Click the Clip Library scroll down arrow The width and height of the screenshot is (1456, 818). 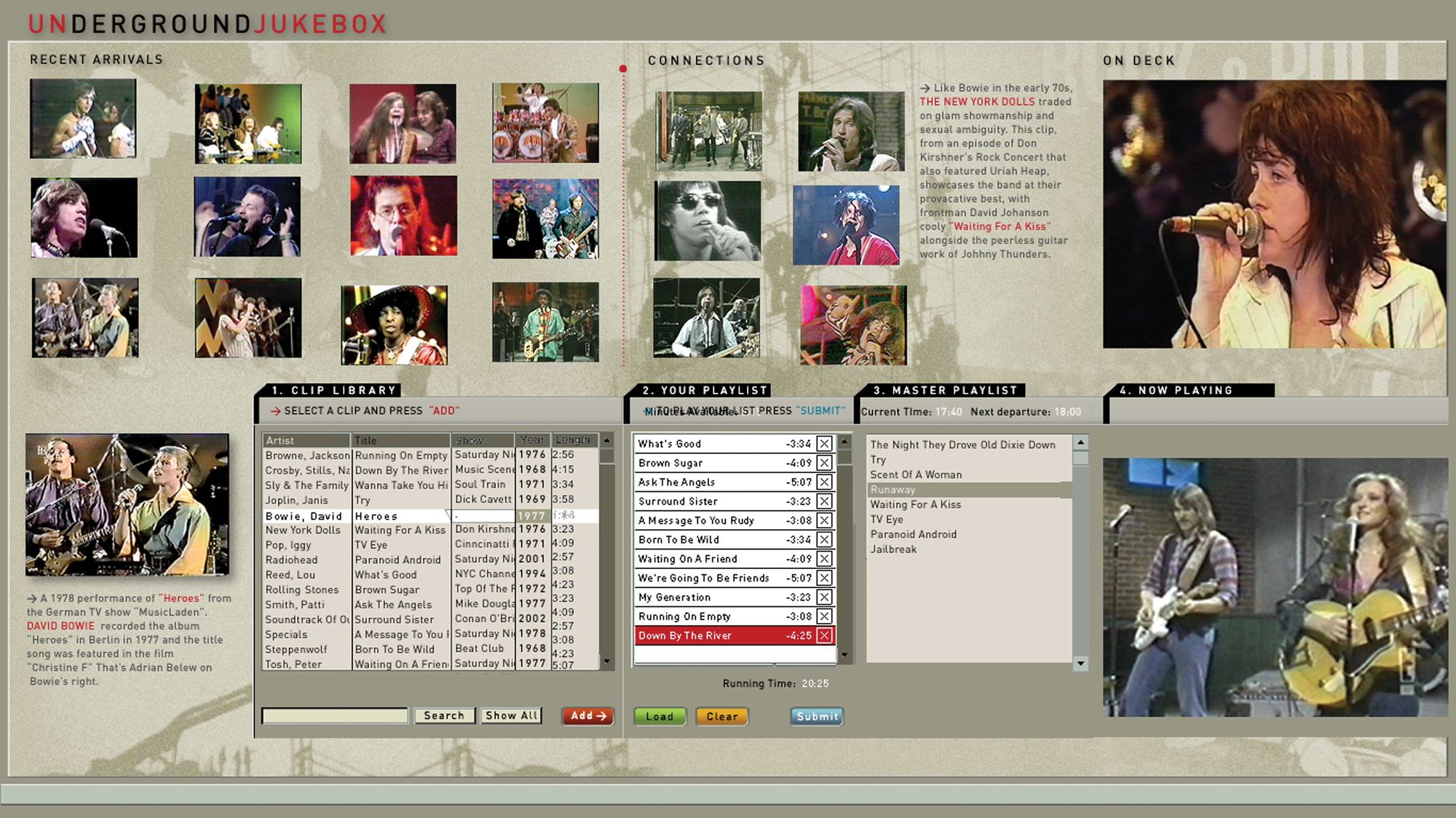pos(606,662)
